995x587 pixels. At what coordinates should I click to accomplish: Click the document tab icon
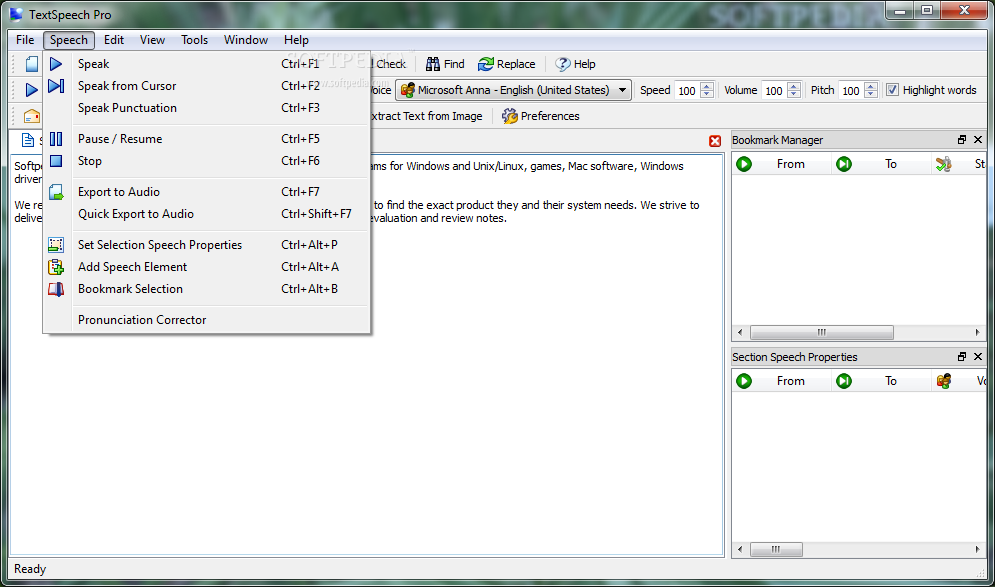click(27, 140)
